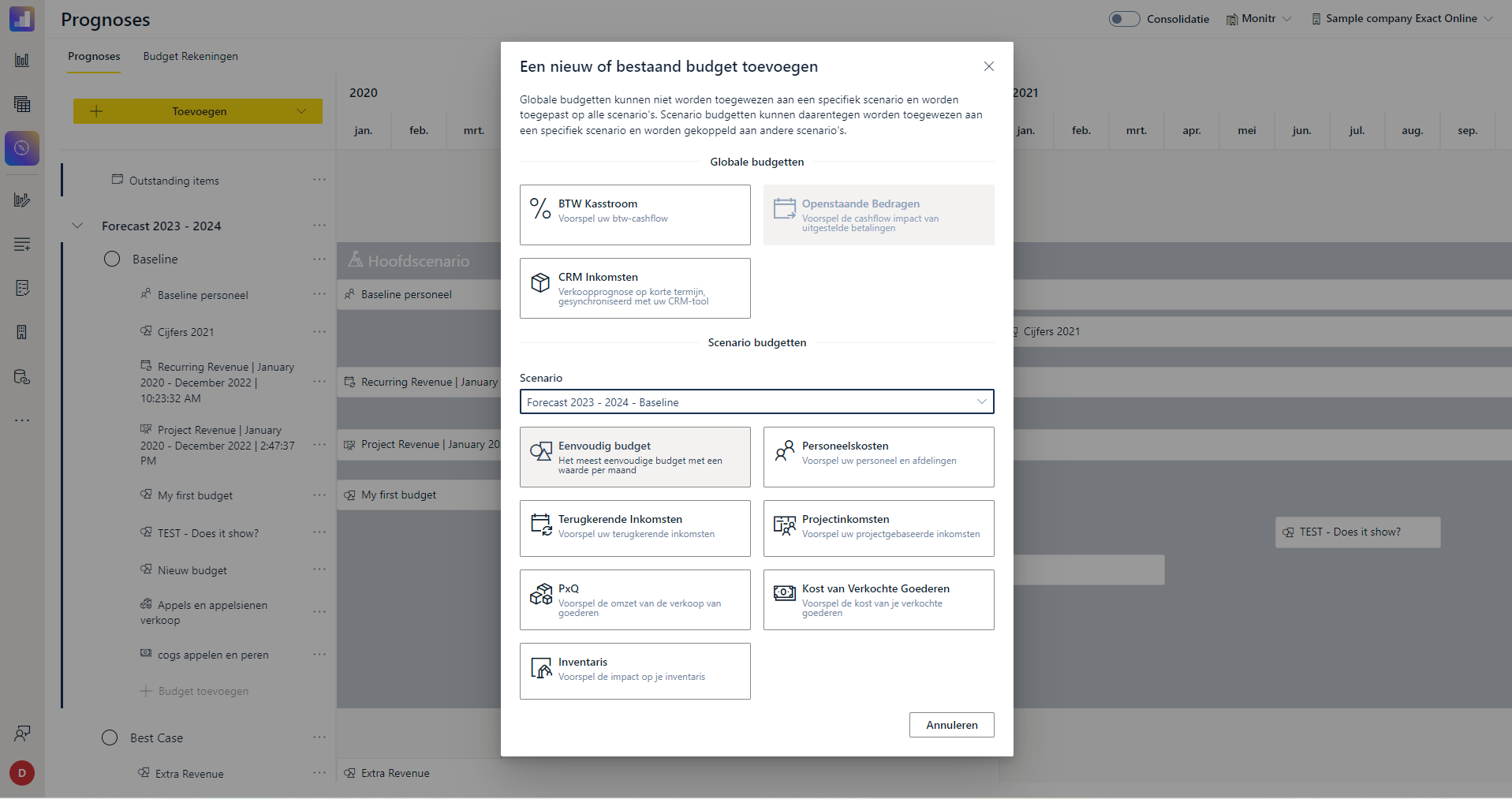Click the Personeelskosten people icon
The width and height of the screenshot is (1512, 799).
pyautogui.click(x=784, y=451)
